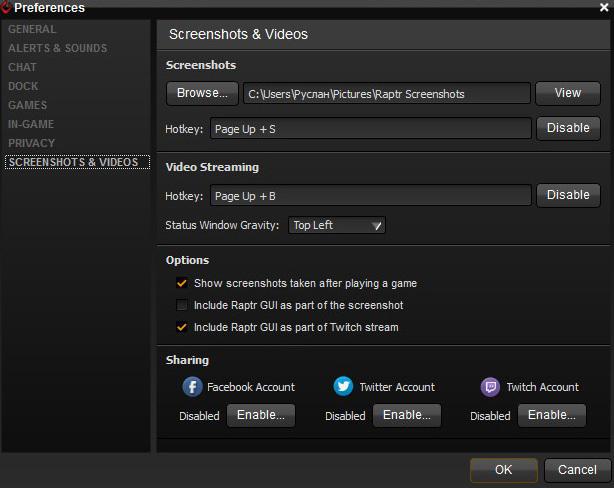Click the Twitter bird icon
The height and width of the screenshot is (488, 614).
[344, 387]
